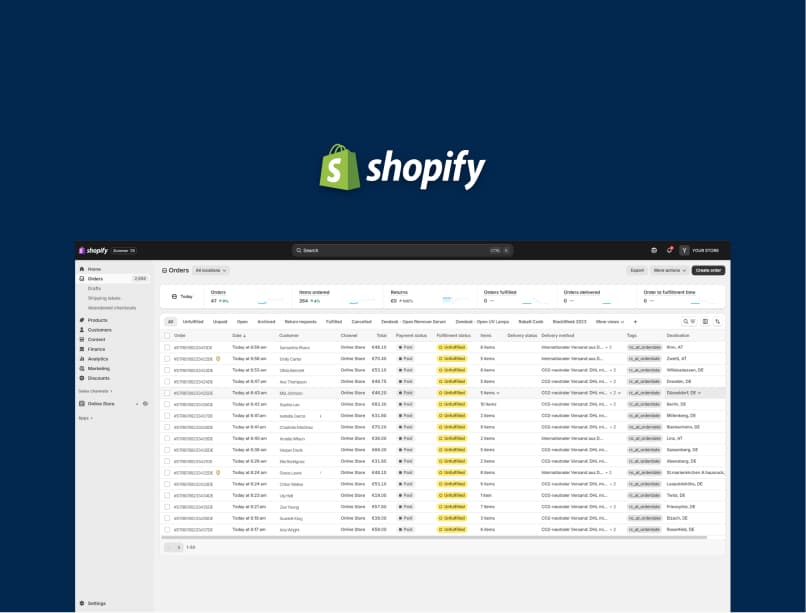Select the order placed at 8:59 am
This screenshot has width=806, height=613.
167,347
